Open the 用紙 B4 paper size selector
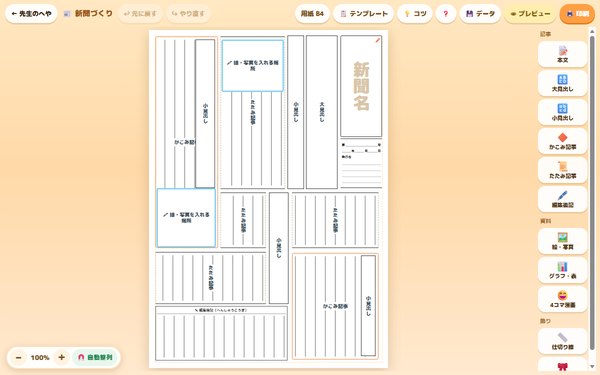The height and width of the screenshot is (375, 600). [312, 14]
